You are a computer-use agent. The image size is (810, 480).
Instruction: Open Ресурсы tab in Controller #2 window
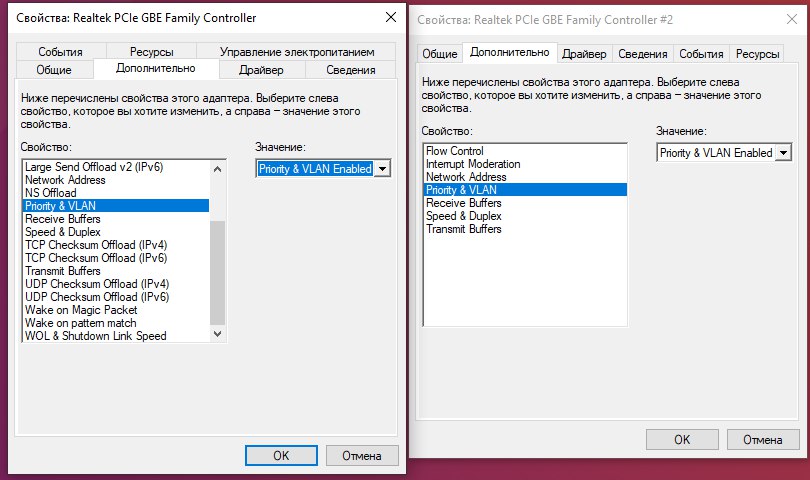[x=757, y=54]
